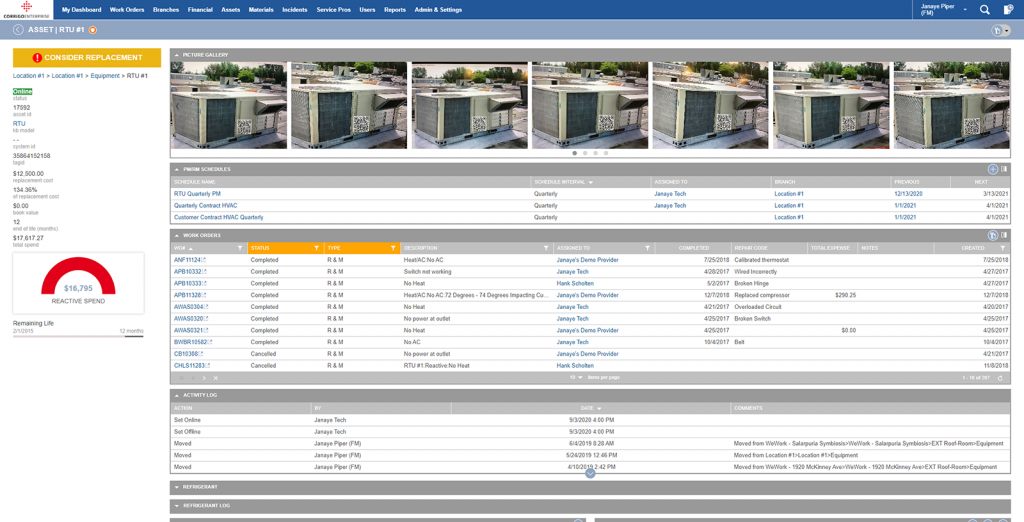Open the Created column filter icon
The height and width of the screenshot is (522, 1024).
1002,248
